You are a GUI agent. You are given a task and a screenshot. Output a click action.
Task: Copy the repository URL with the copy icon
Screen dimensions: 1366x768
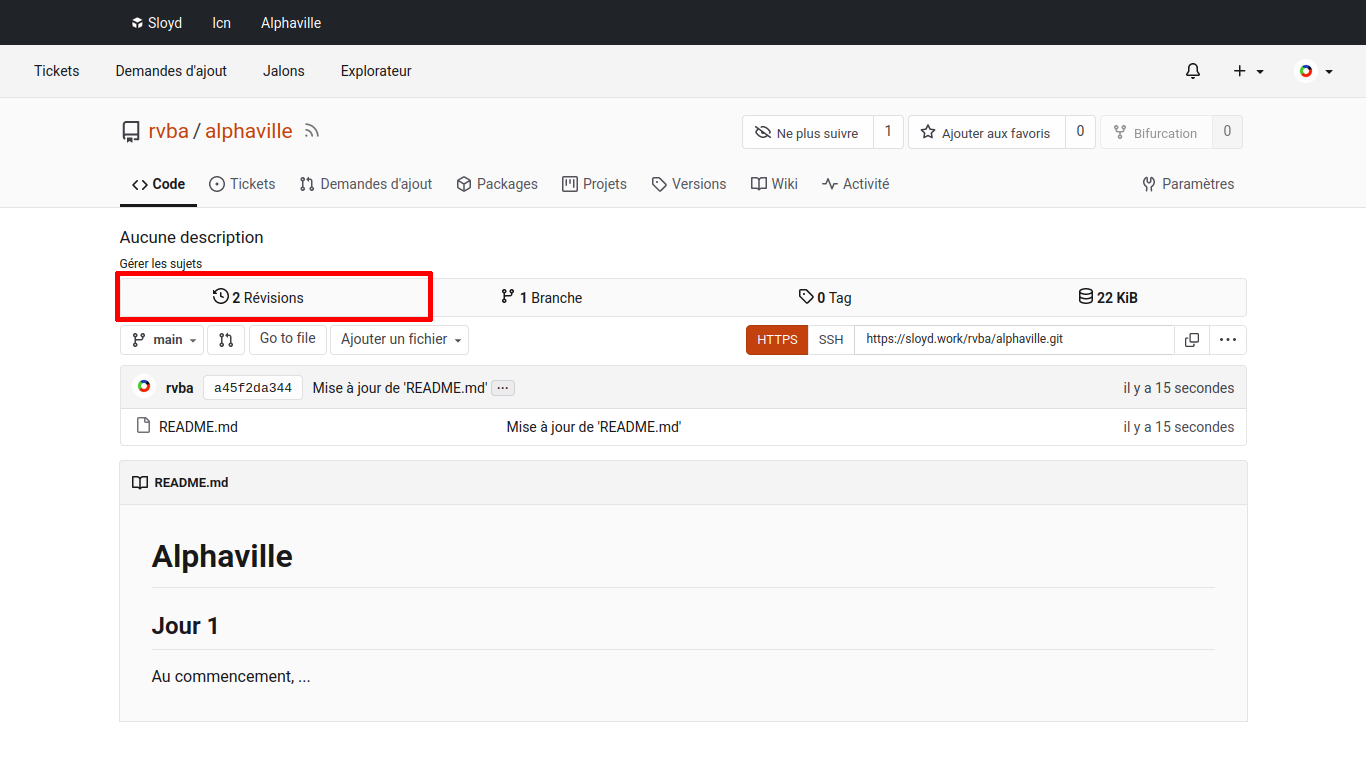1191,340
